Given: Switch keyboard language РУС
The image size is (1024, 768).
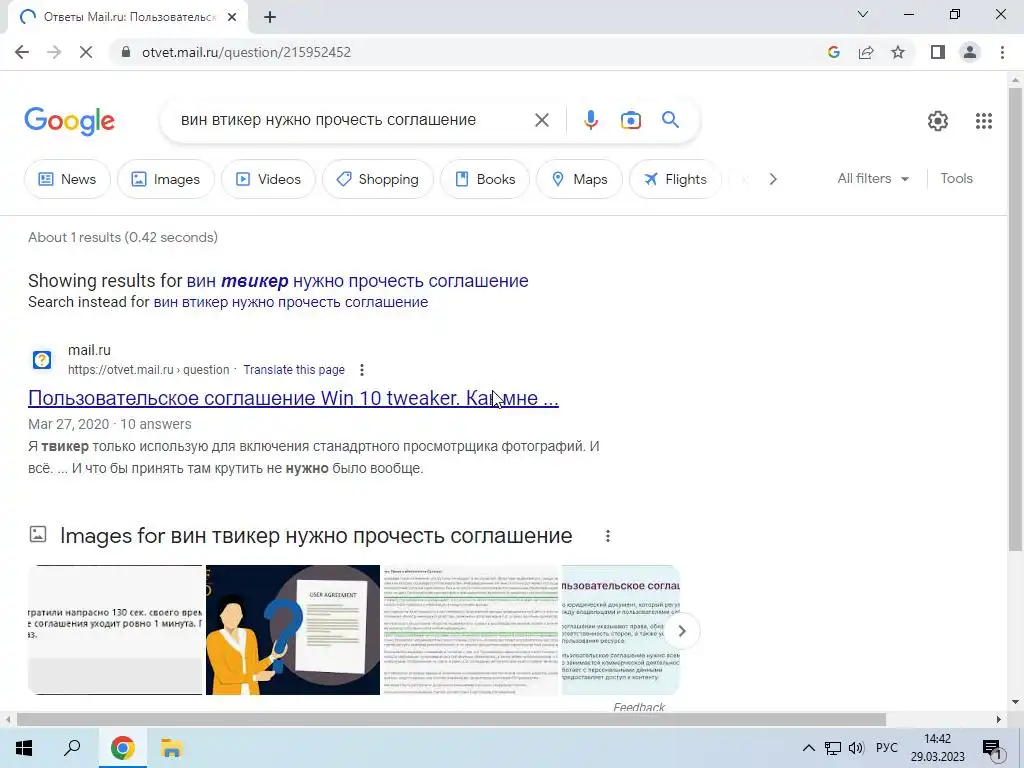Looking at the screenshot, I should coord(886,748).
